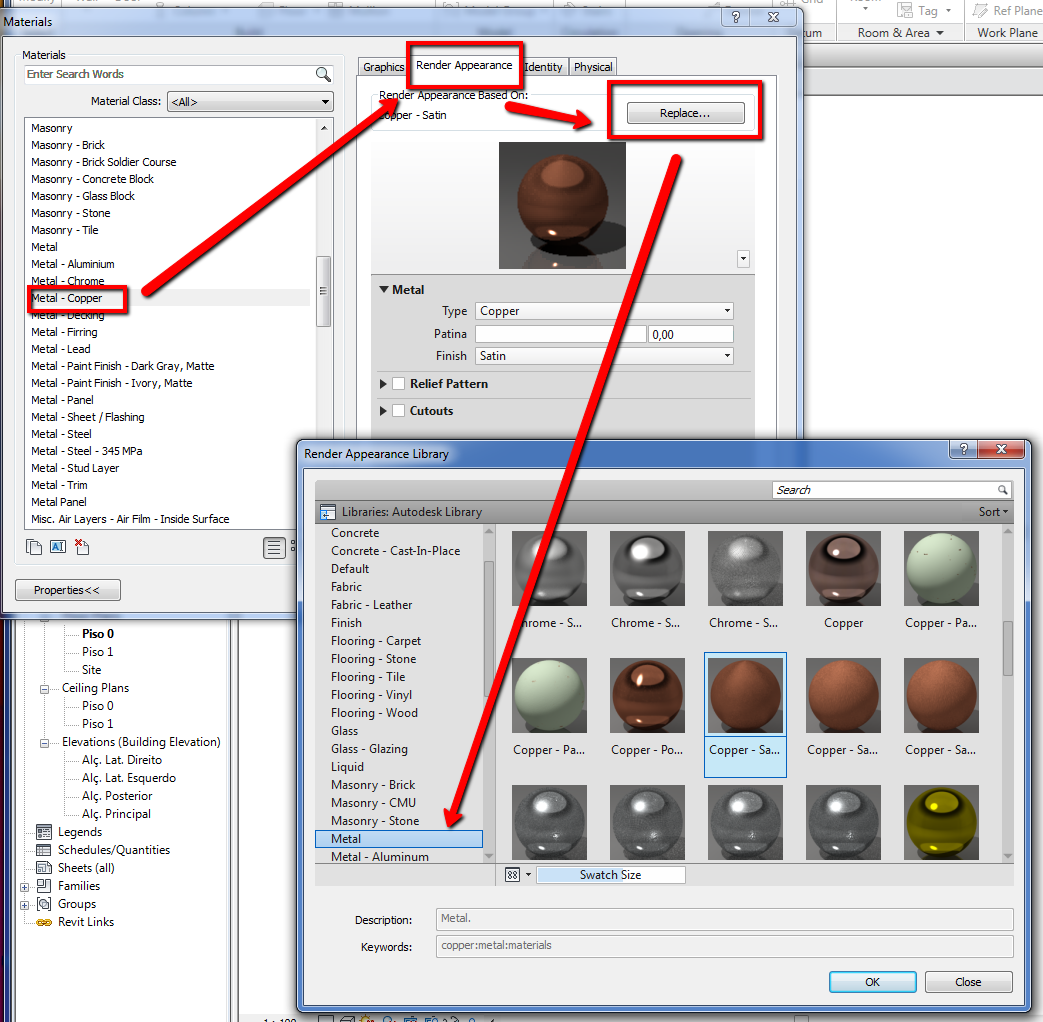The width and height of the screenshot is (1043, 1022).
Task: Click the Work Plane ribbon panel label
Action: point(1006,33)
